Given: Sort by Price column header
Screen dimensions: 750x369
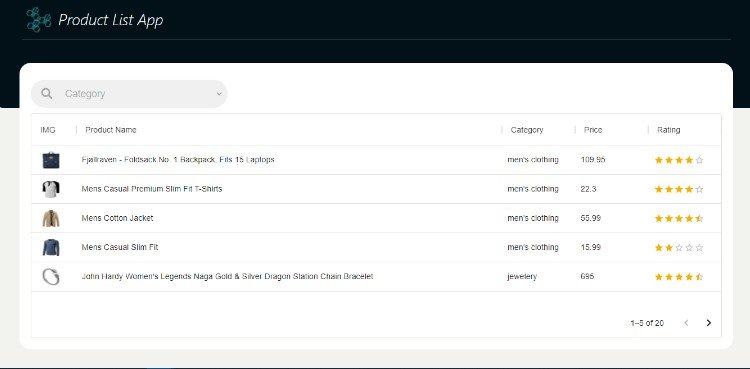Looking at the screenshot, I should (593, 130).
